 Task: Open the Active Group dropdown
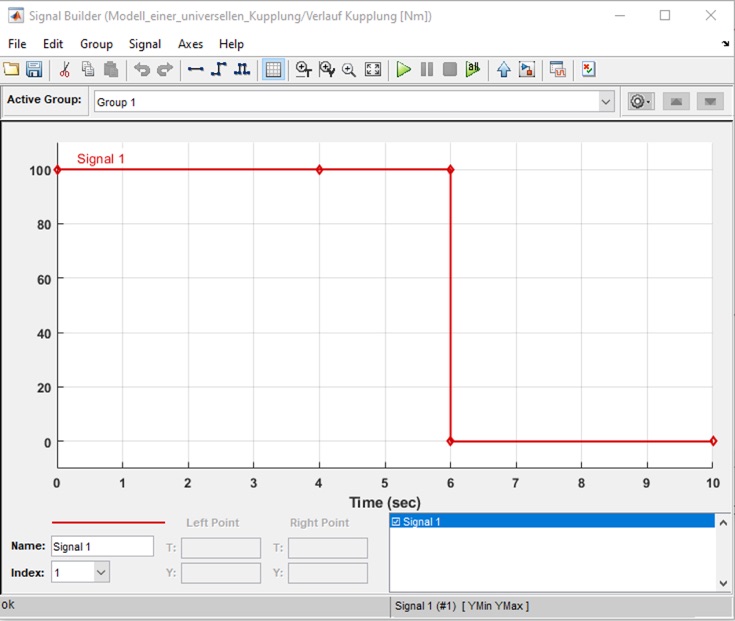[x=606, y=102]
